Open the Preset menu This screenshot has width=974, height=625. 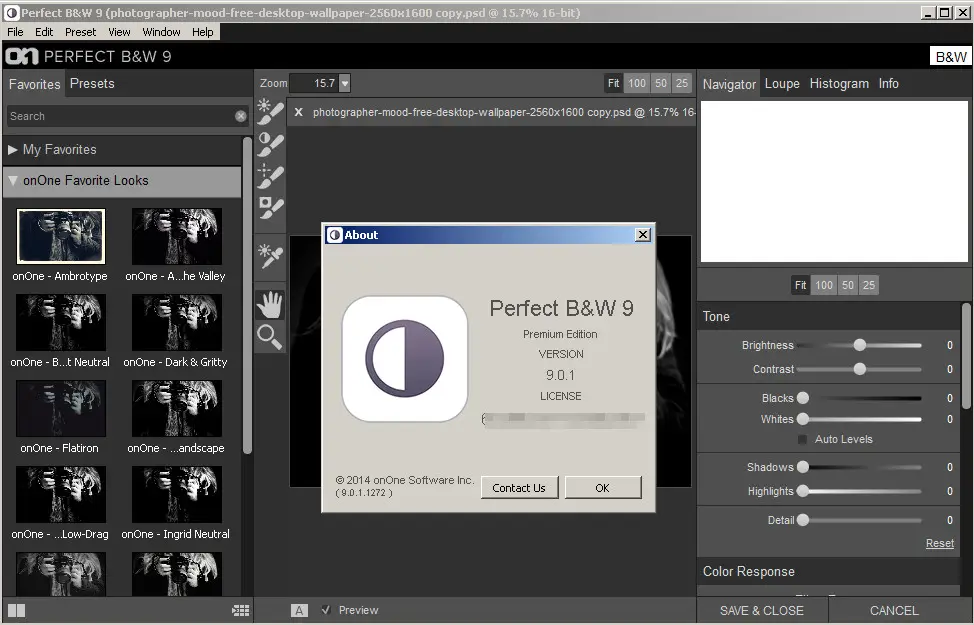80,32
